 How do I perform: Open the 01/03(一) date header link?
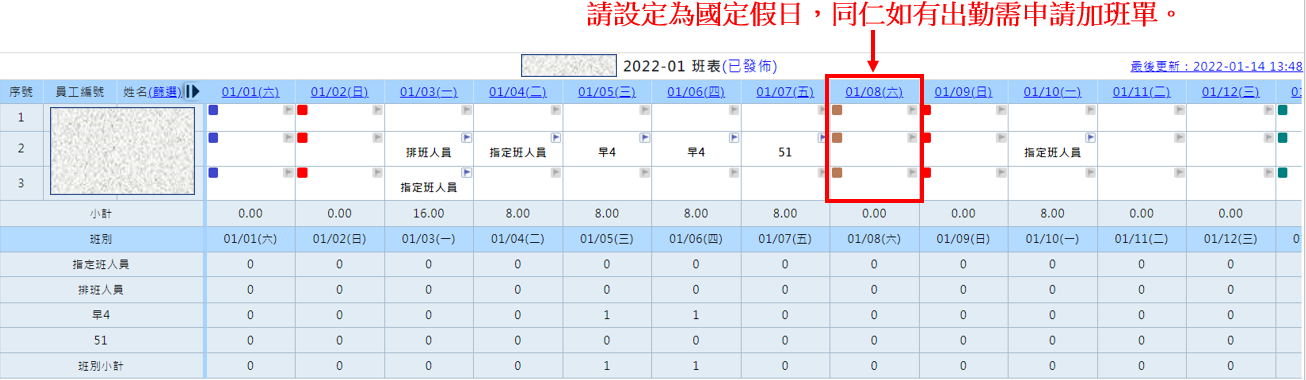tap(428, 92)
